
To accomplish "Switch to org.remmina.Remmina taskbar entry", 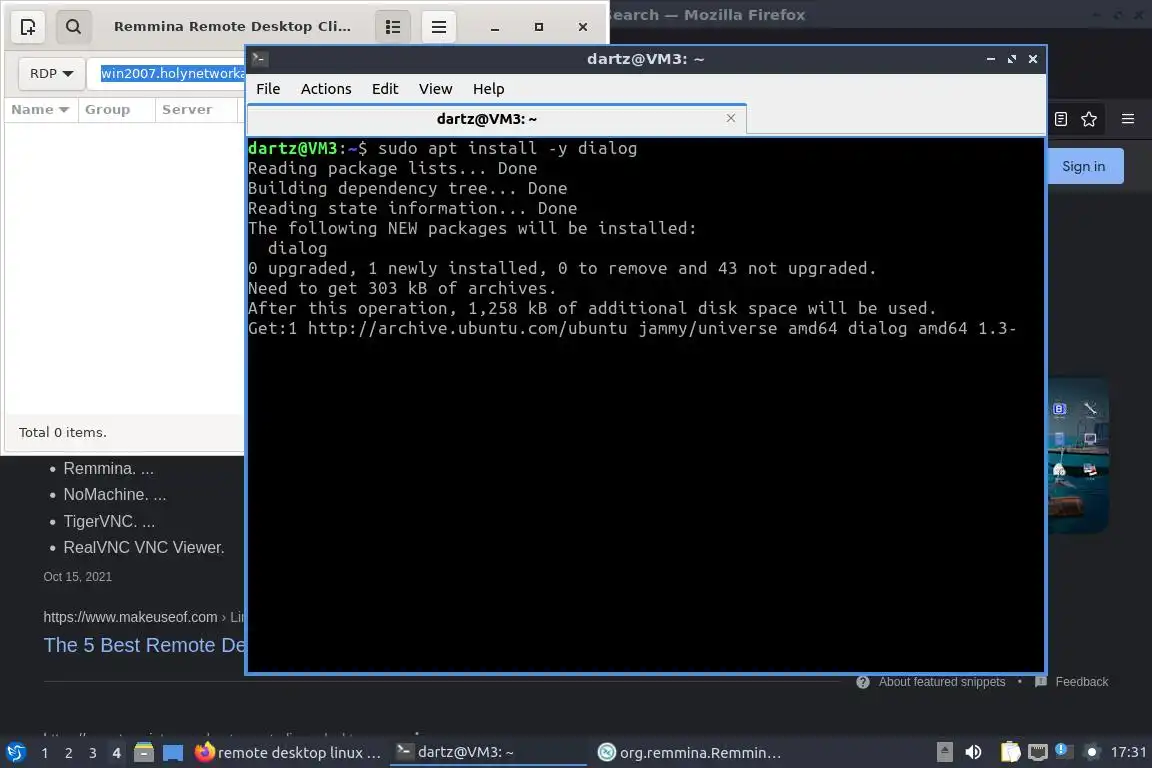I will click(689, 753).
